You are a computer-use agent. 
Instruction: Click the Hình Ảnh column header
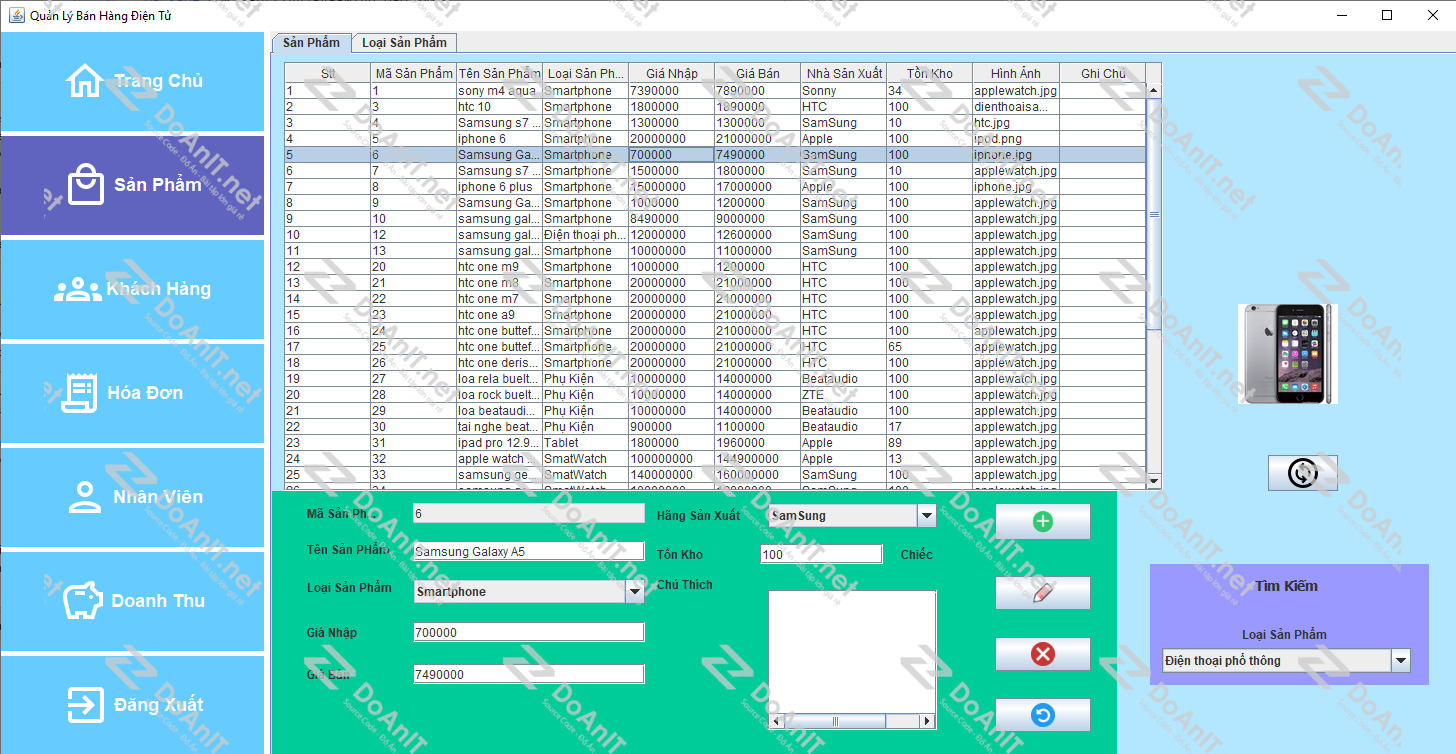[x=1015, y=74]
